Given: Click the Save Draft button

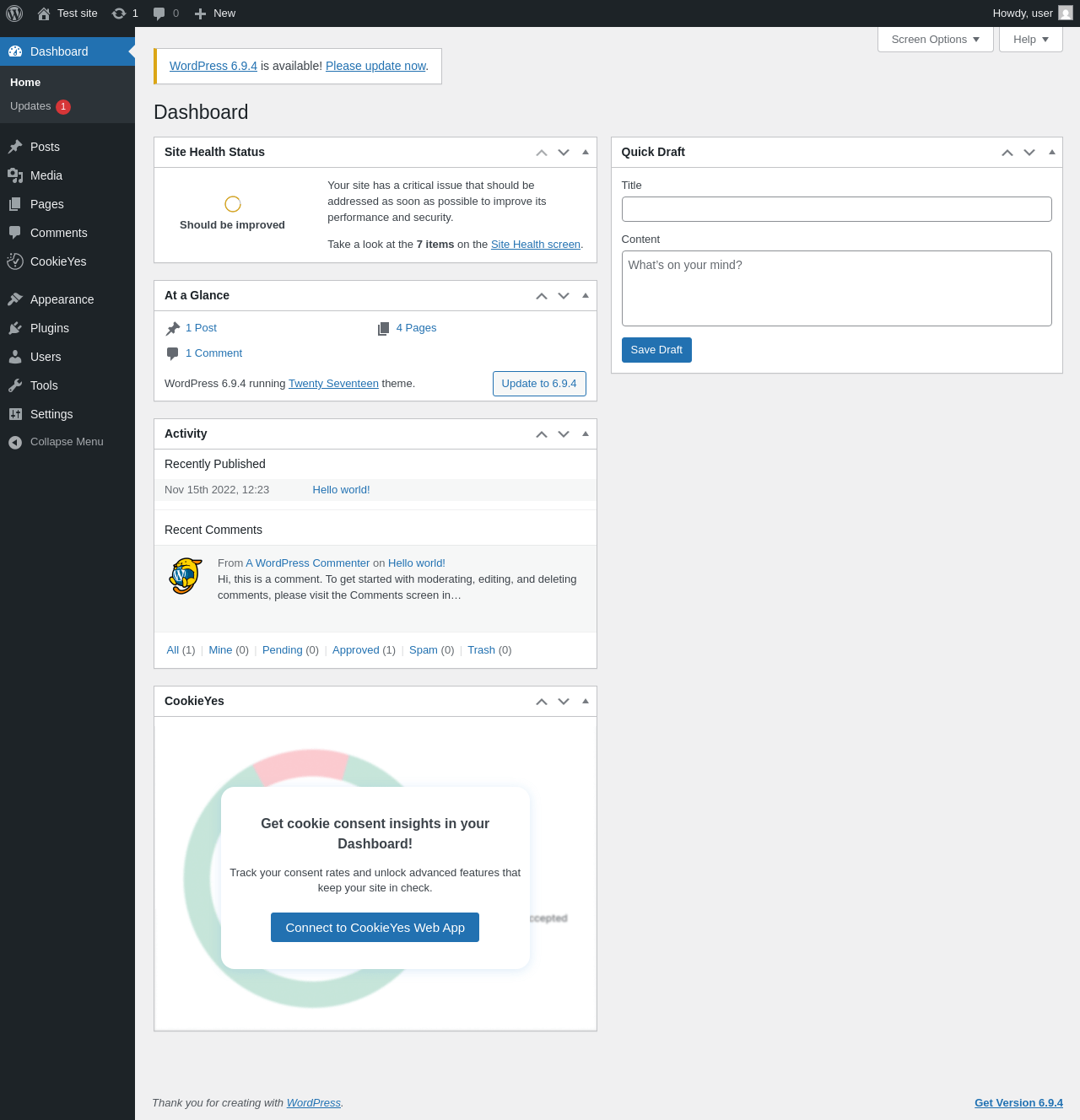Looking at the screenshot, I should coord(656,350).
